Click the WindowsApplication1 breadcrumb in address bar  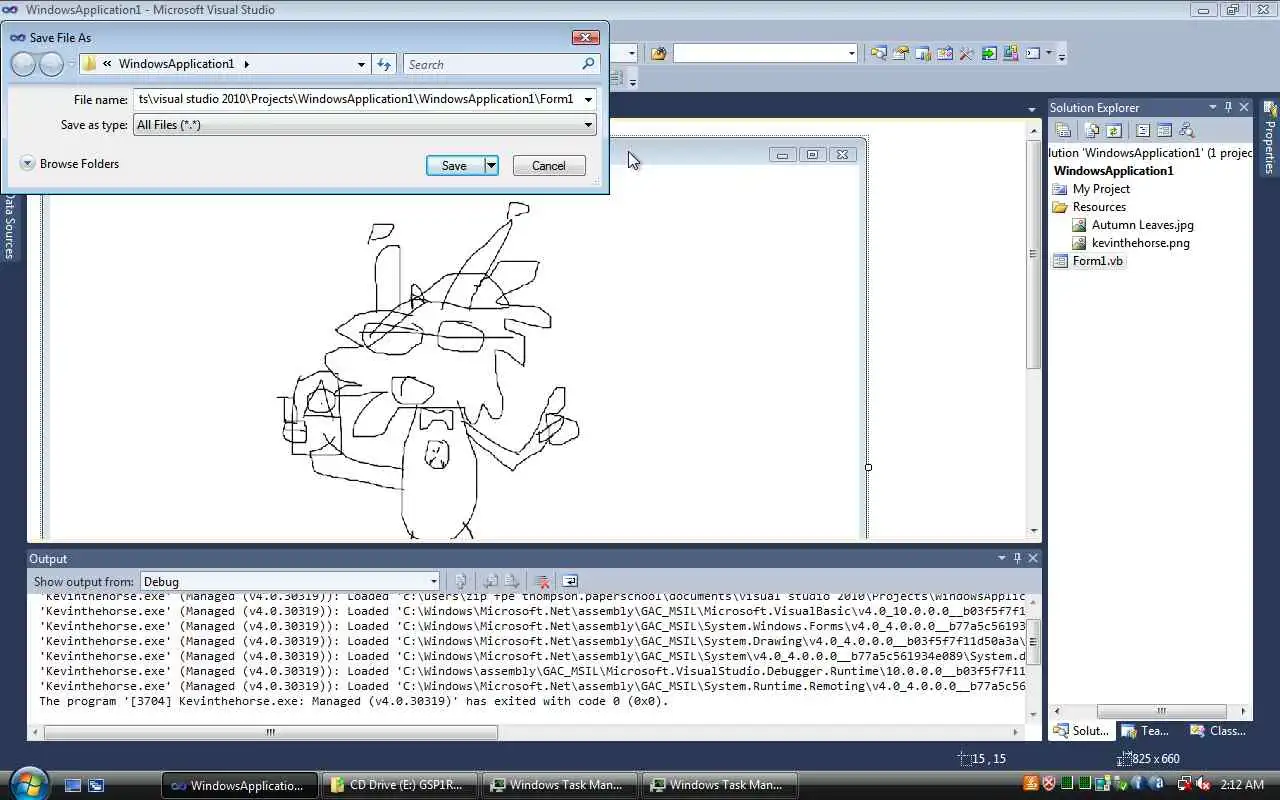[x=176, y=64]
